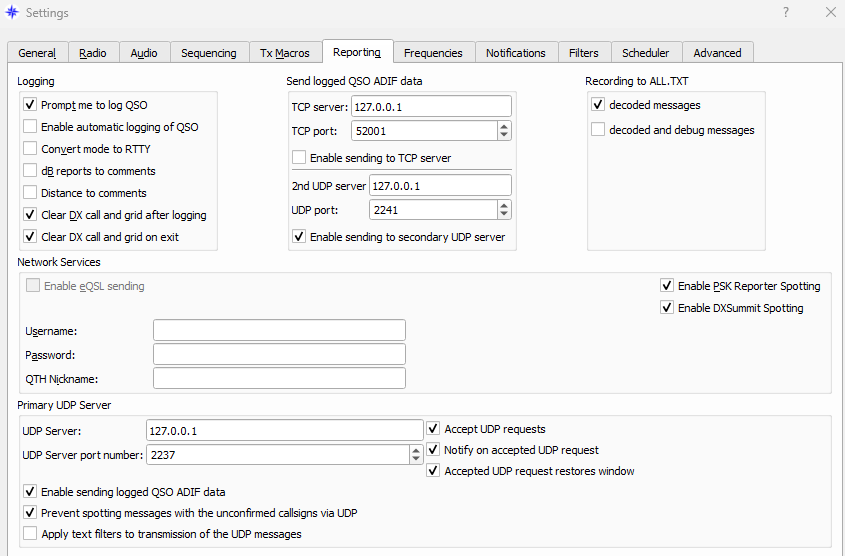Close the Settings window
This screenshot has height=556, width=845.
[830, 12]
